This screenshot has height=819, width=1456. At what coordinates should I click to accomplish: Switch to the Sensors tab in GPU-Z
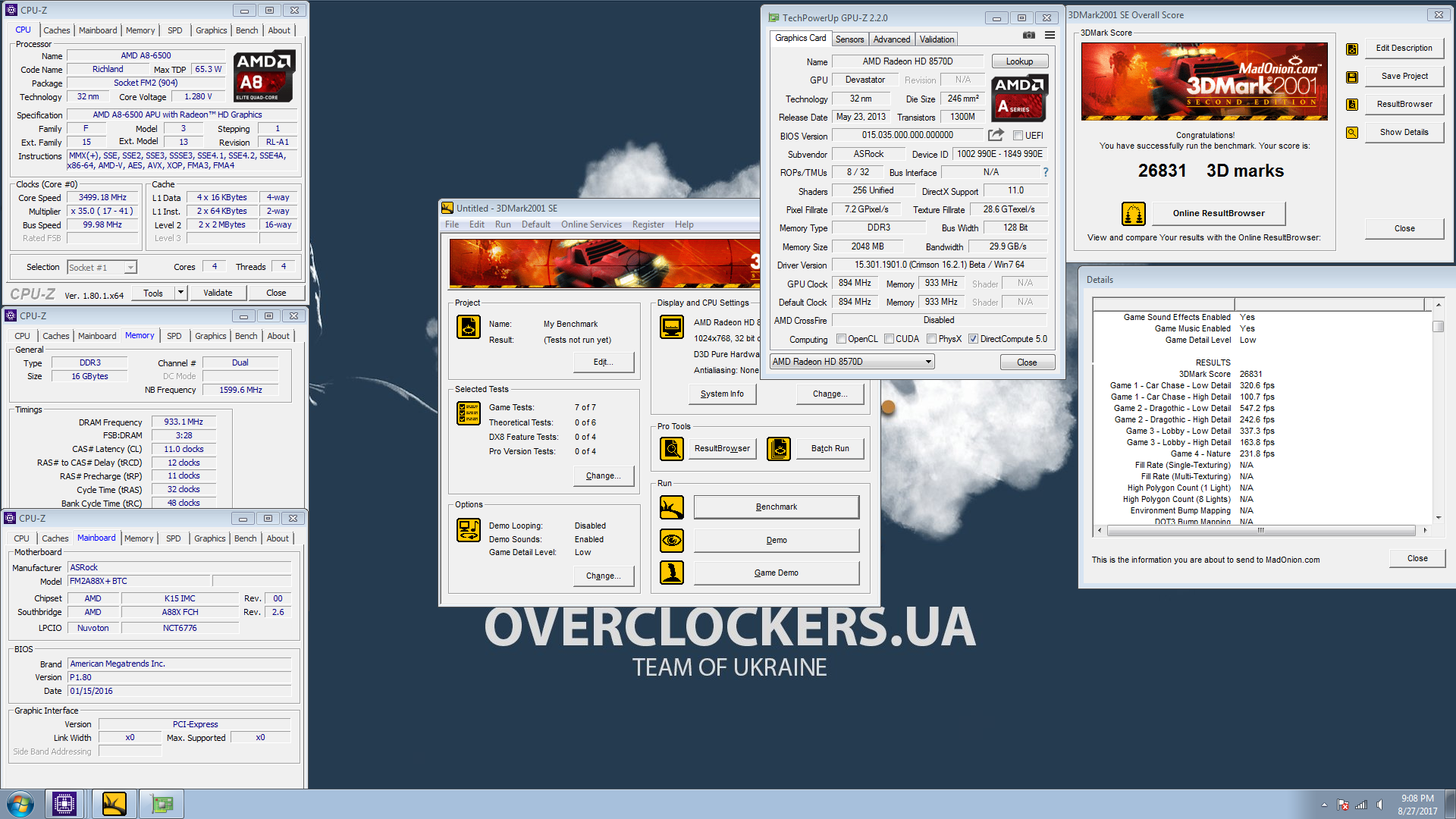(x=849, y=39)
